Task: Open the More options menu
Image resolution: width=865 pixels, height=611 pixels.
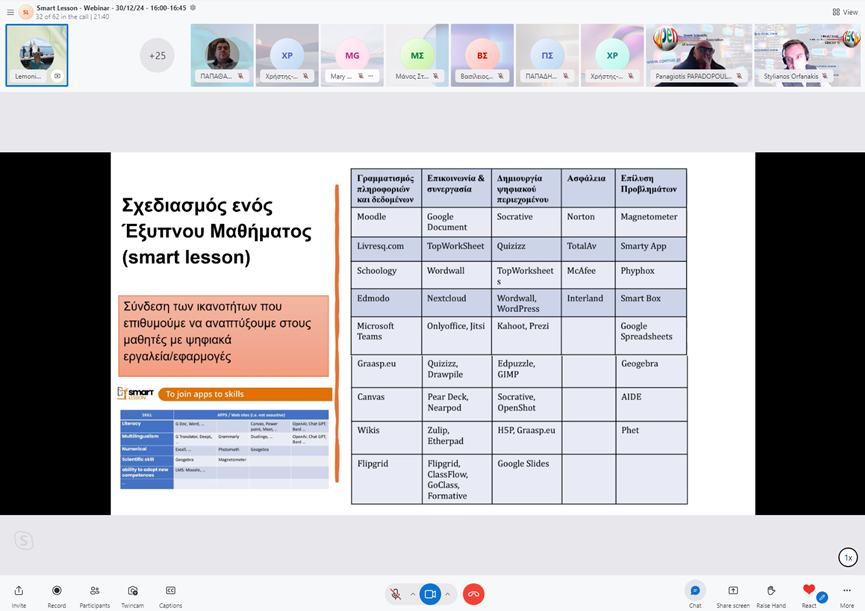Action: click(847, 591)
